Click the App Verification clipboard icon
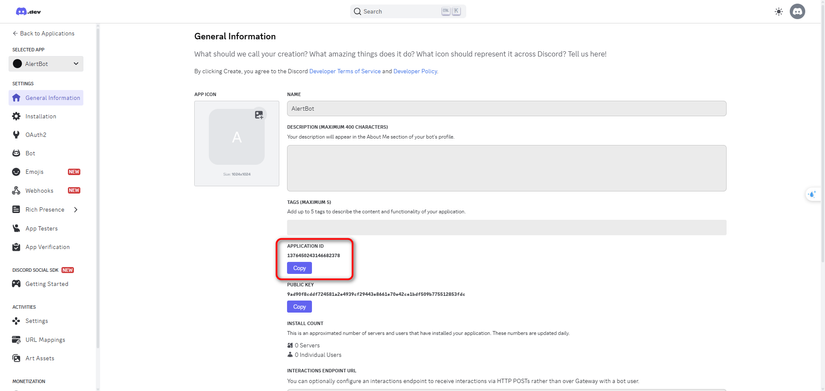 click(16, 247)
